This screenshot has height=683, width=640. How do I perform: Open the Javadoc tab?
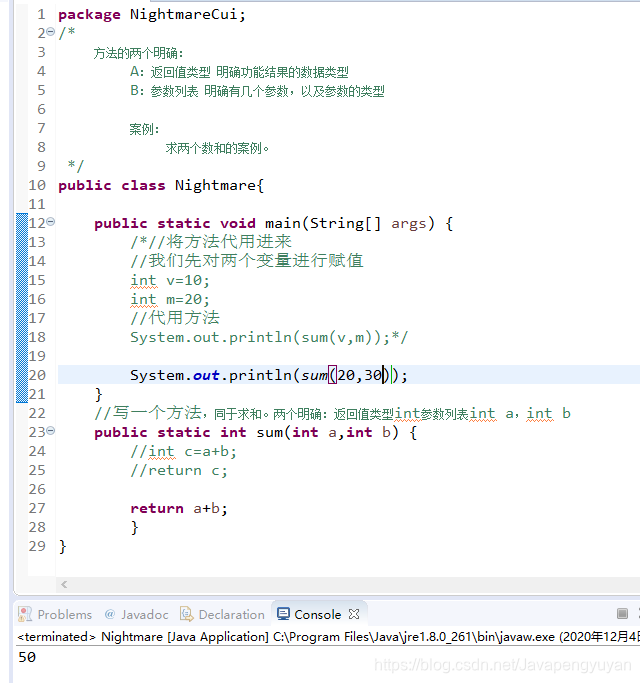(x=137, y=614)
